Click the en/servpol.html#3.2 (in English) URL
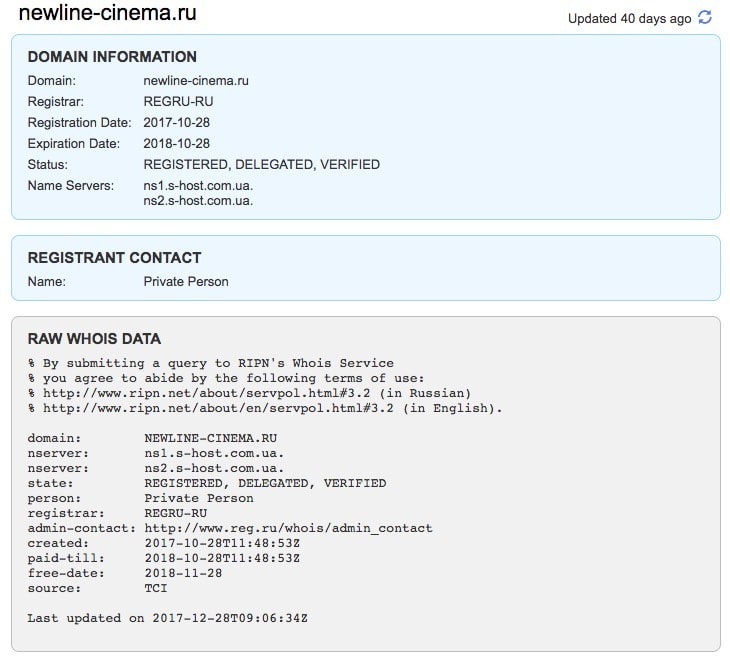The height and width of the screenshot is (661, 730). coord(273,408)
